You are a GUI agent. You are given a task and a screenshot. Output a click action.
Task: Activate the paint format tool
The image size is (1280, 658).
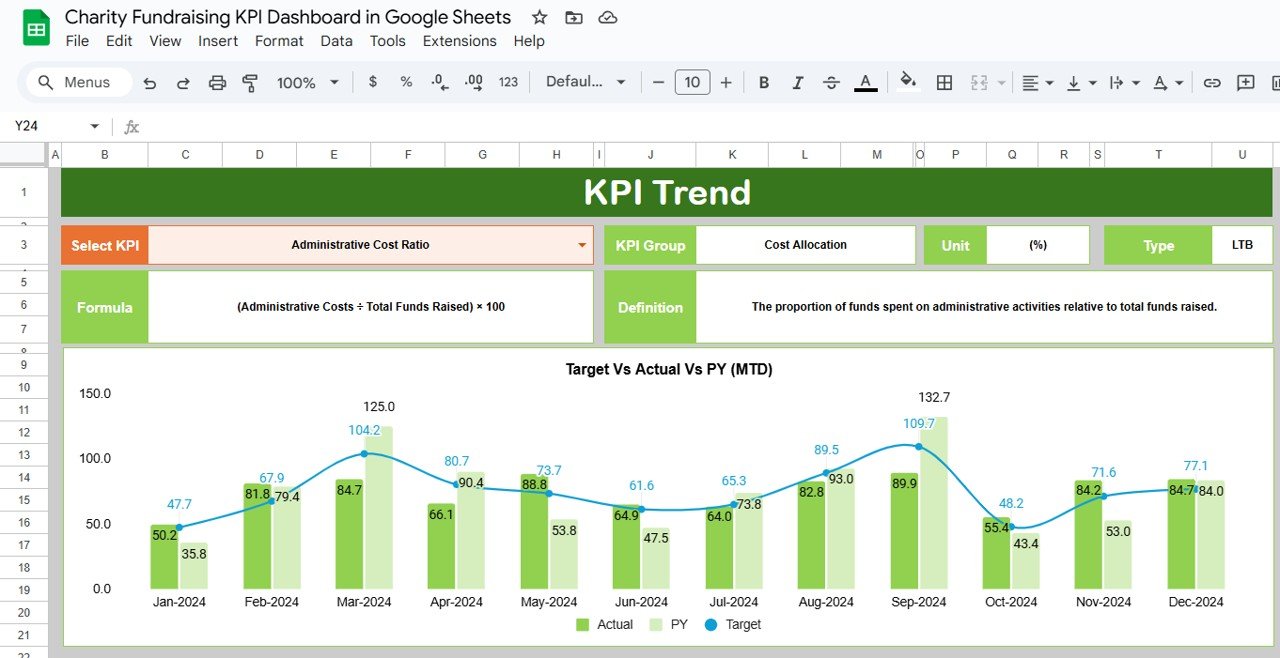[x=250, y=83]
